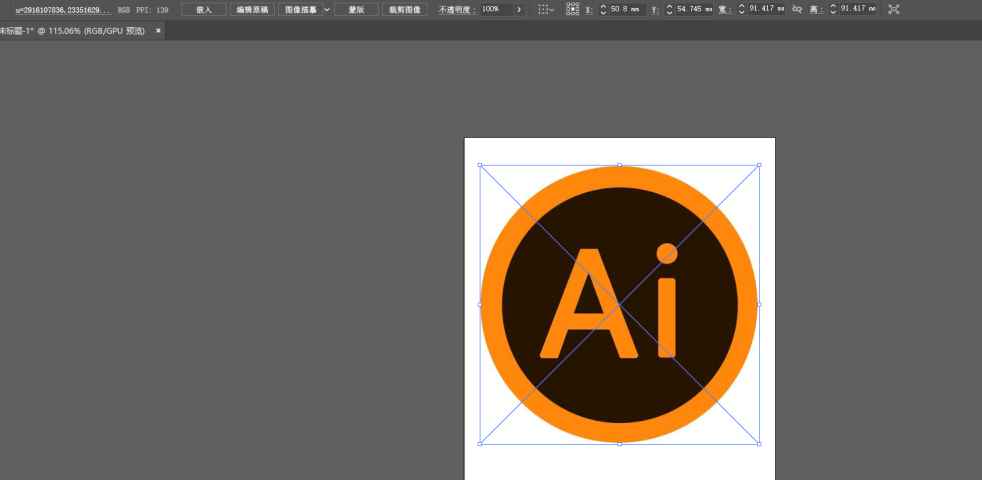Click the bottom-right selection handle of image
The image size is (982, 480).
[x=760, y=444]
